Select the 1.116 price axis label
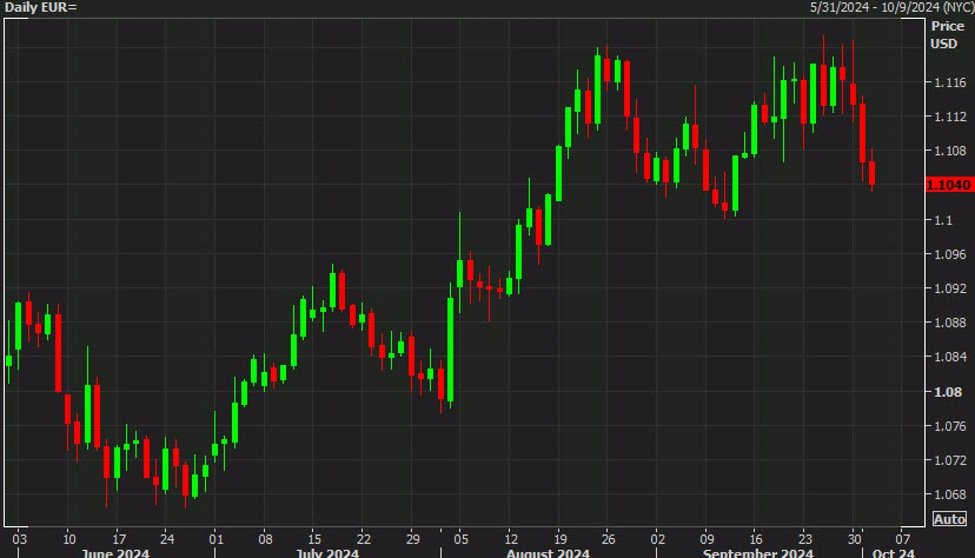Image resolution: width=975 pixels, height=558 pixels. click(948, 82)
